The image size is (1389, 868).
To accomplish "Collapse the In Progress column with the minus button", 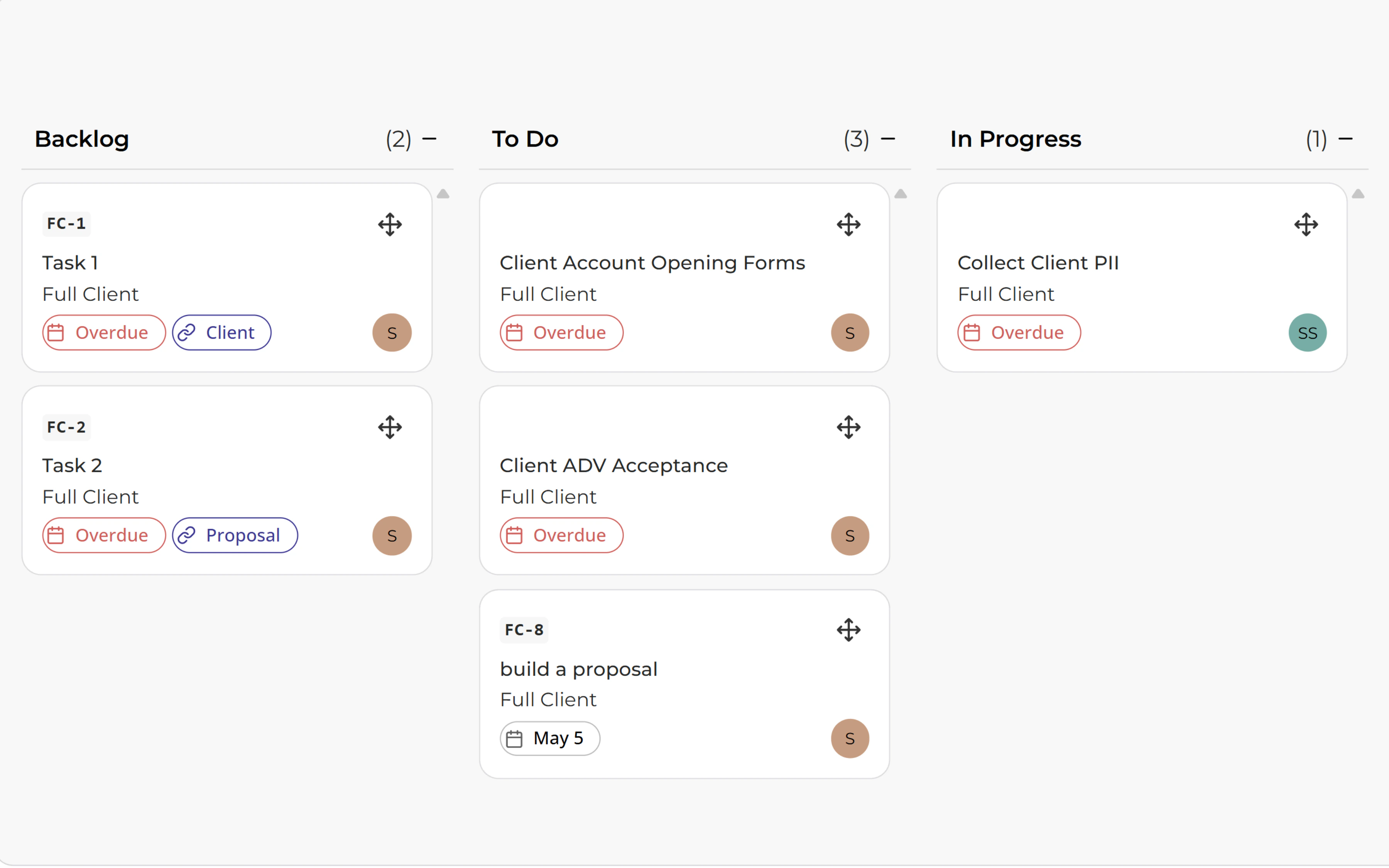I will [x=1346, y=138].
